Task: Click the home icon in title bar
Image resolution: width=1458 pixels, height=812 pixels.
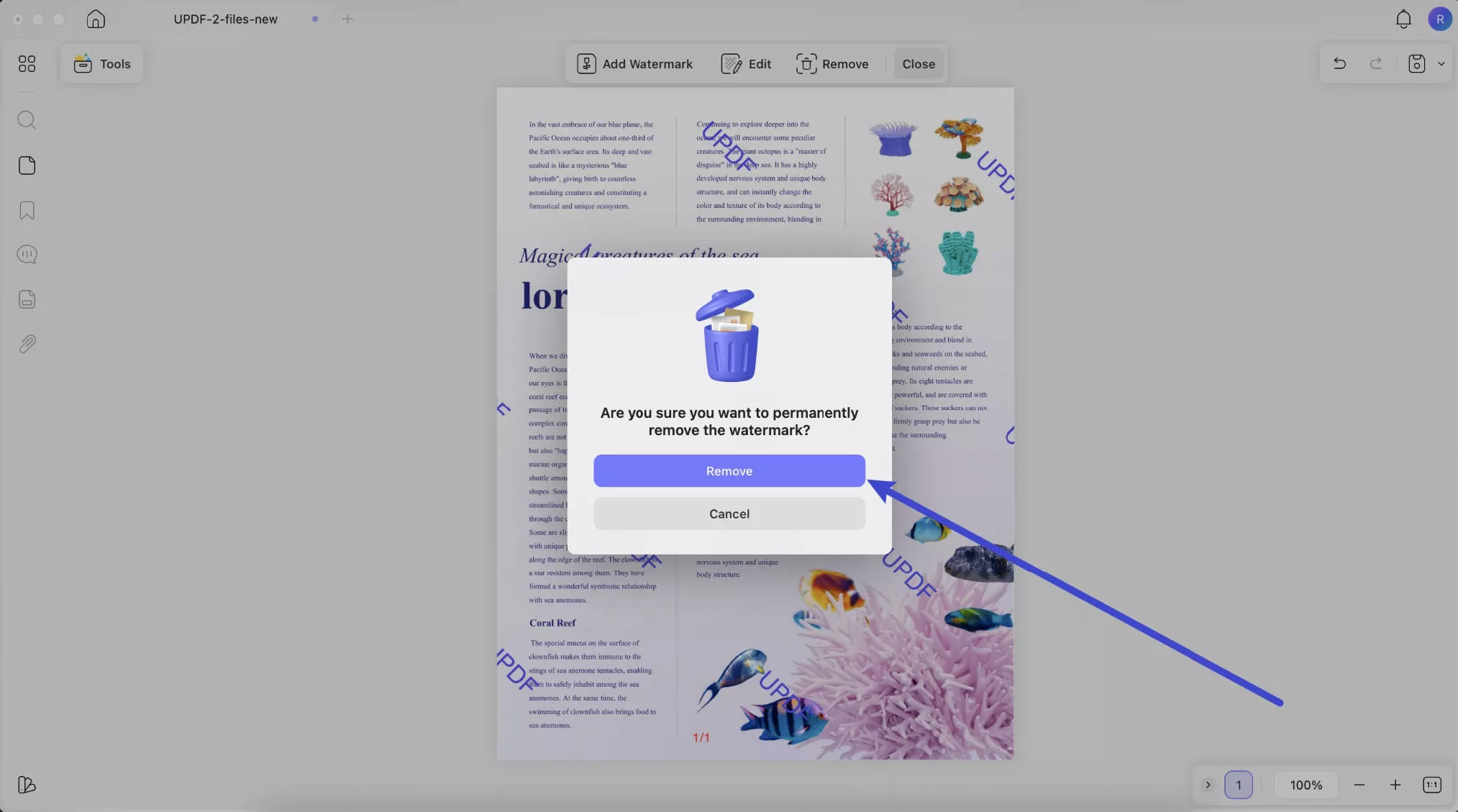Action: [x=96, y=19]
